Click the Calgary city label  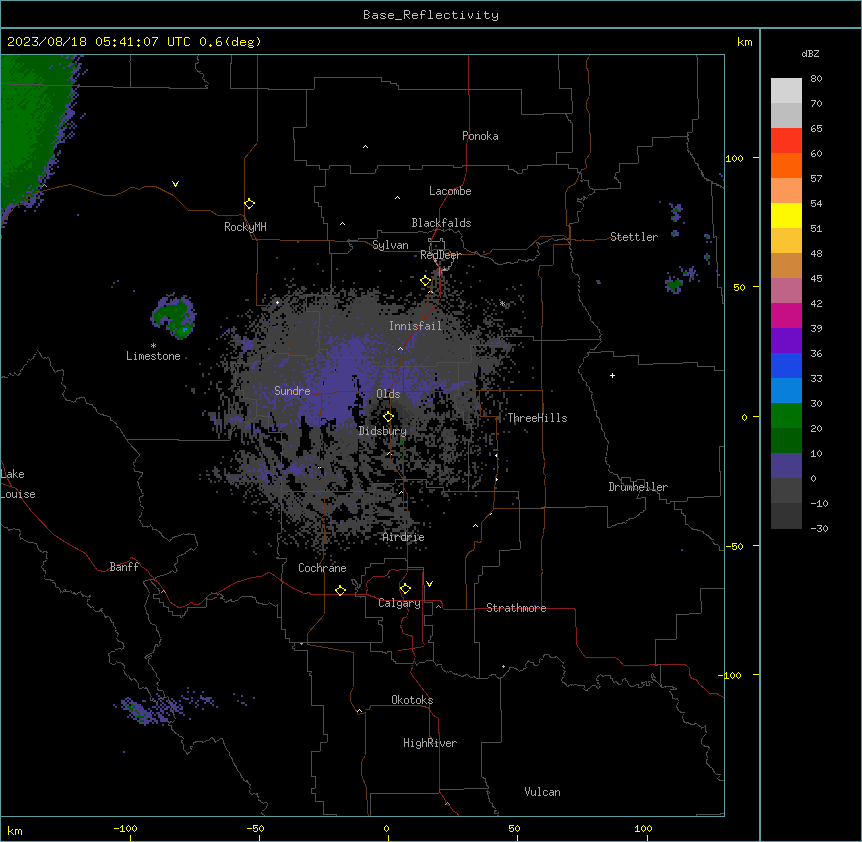click(x=399, y=603)
